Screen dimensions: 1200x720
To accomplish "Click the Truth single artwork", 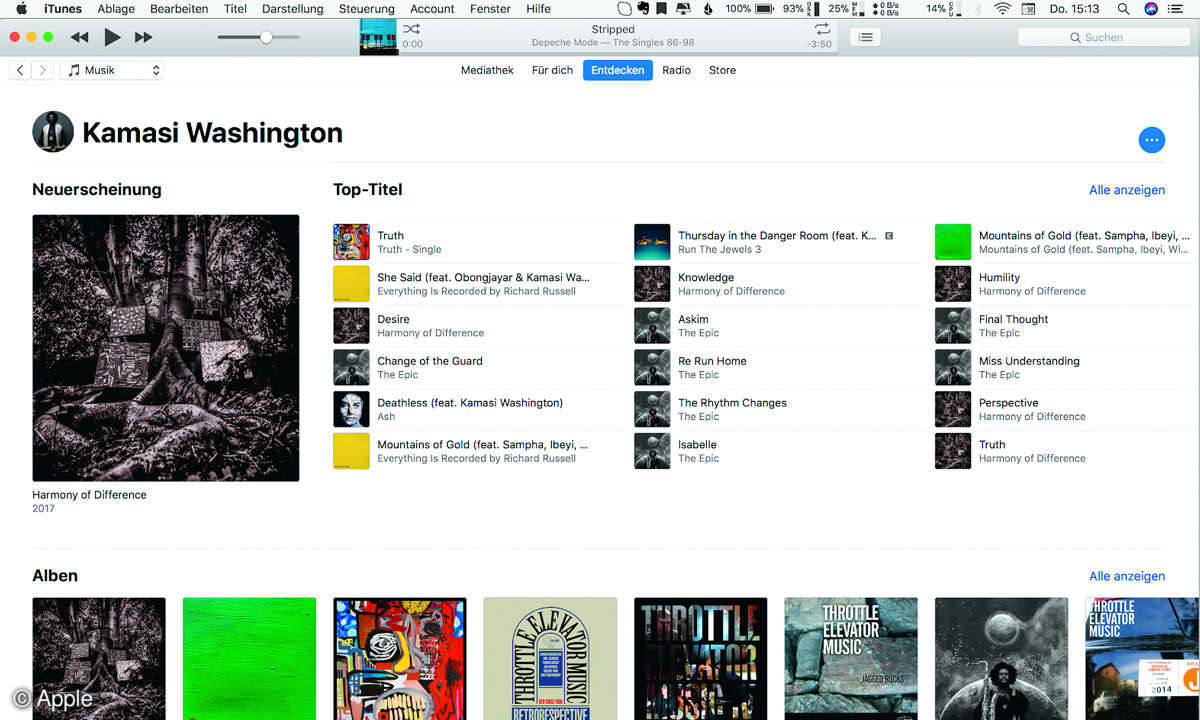I will [x=351, y=242].
